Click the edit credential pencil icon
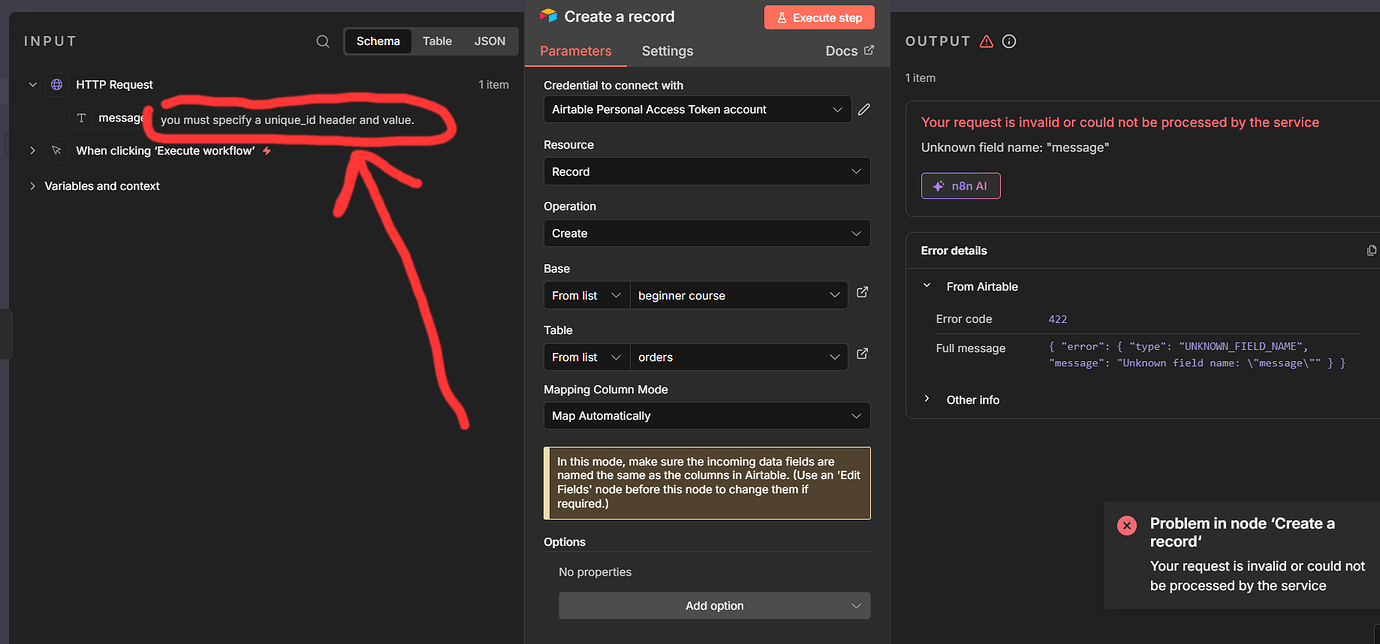Screen dimensions: 1380x644 [864, 109]
